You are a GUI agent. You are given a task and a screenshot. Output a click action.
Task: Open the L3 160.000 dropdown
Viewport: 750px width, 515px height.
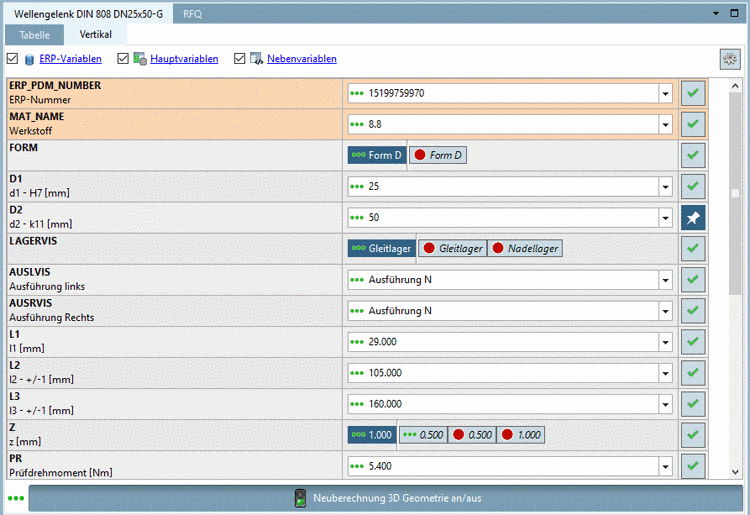665,405
